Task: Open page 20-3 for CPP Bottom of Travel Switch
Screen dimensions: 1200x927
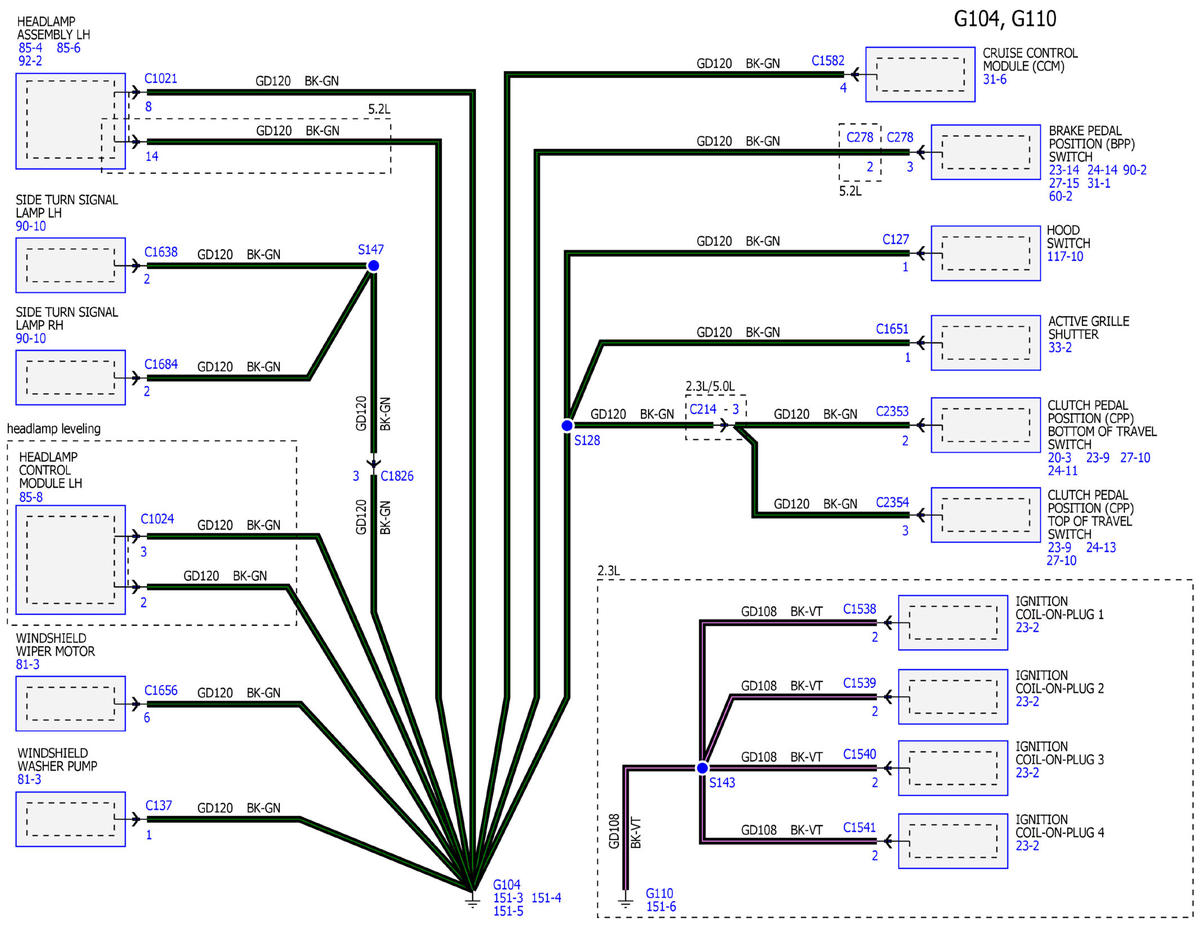Action: [x=1060, y=457]
